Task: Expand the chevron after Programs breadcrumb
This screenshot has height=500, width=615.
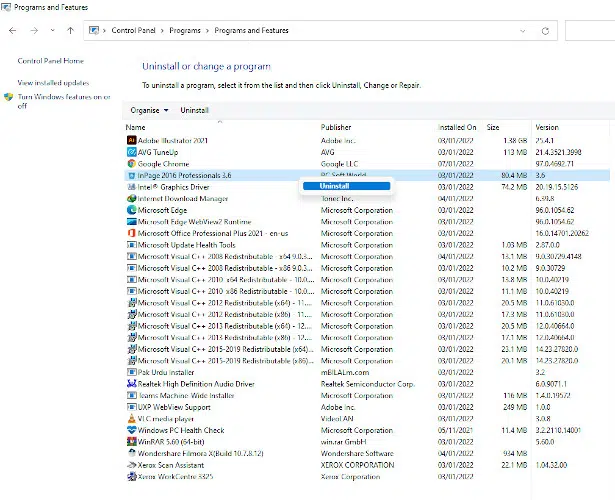Action: pos(207,31)
